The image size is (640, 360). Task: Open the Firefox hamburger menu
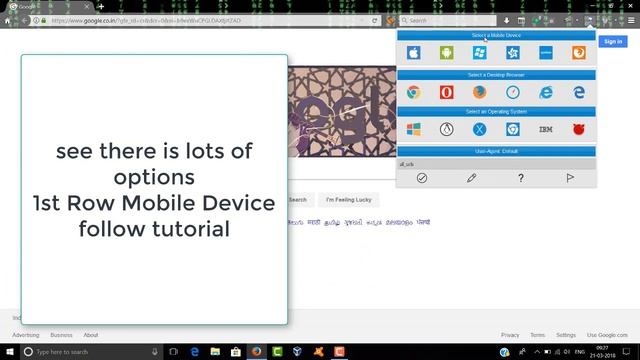[x=631, y=20]
